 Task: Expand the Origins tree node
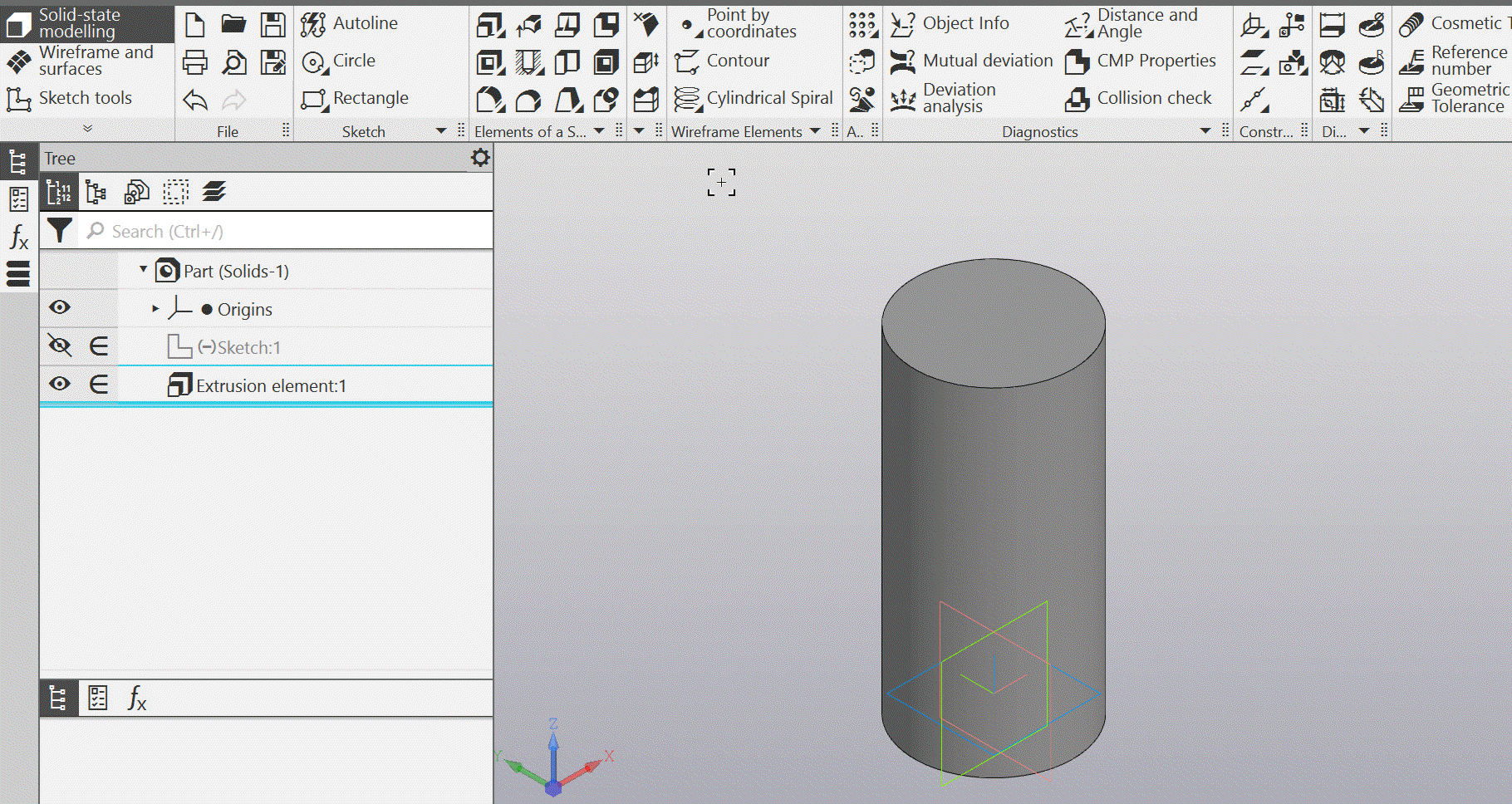pyautogui.click(x=155, y=309)
